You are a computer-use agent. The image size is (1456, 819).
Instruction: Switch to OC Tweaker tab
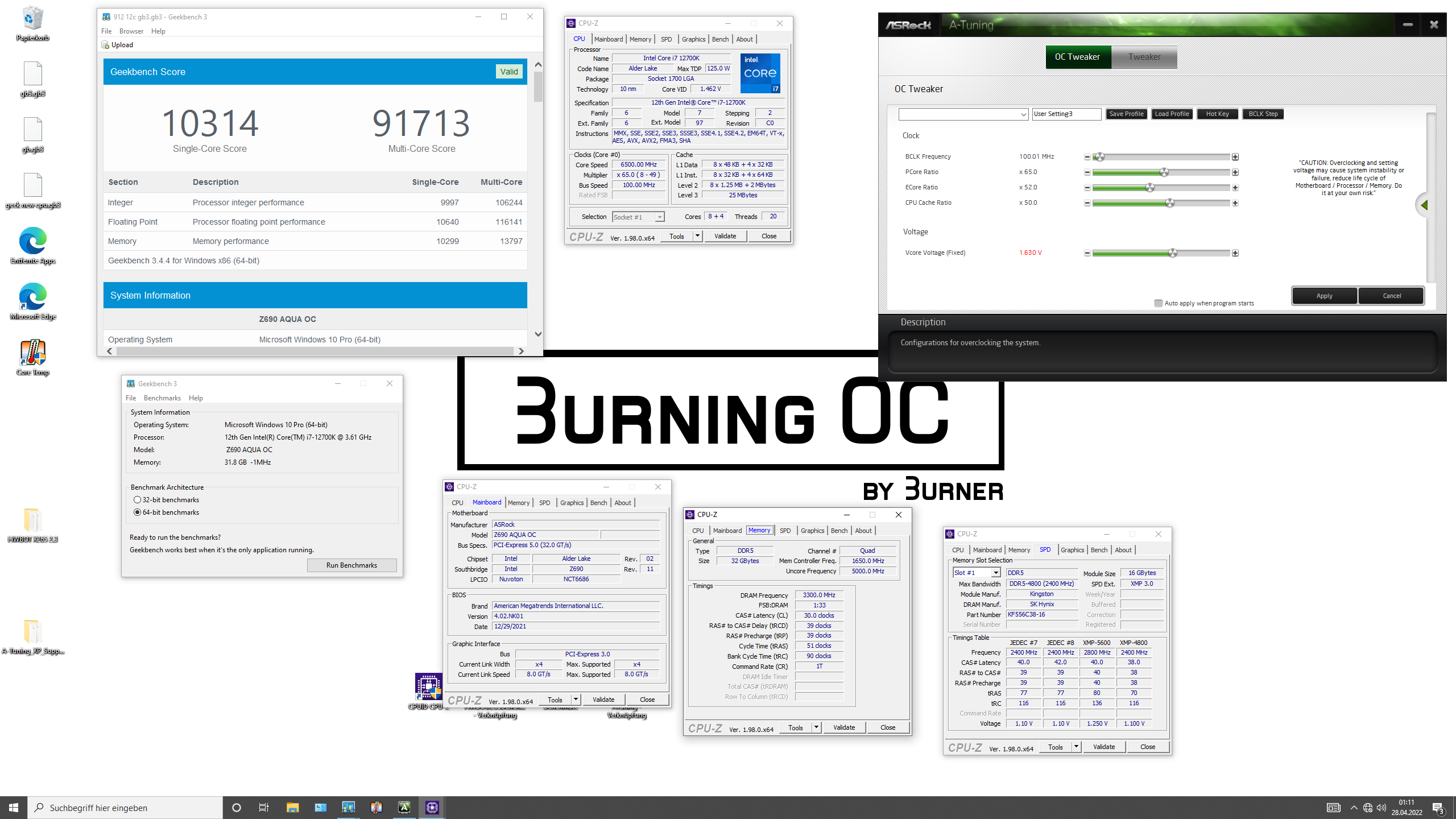[x=1078, y=57]
